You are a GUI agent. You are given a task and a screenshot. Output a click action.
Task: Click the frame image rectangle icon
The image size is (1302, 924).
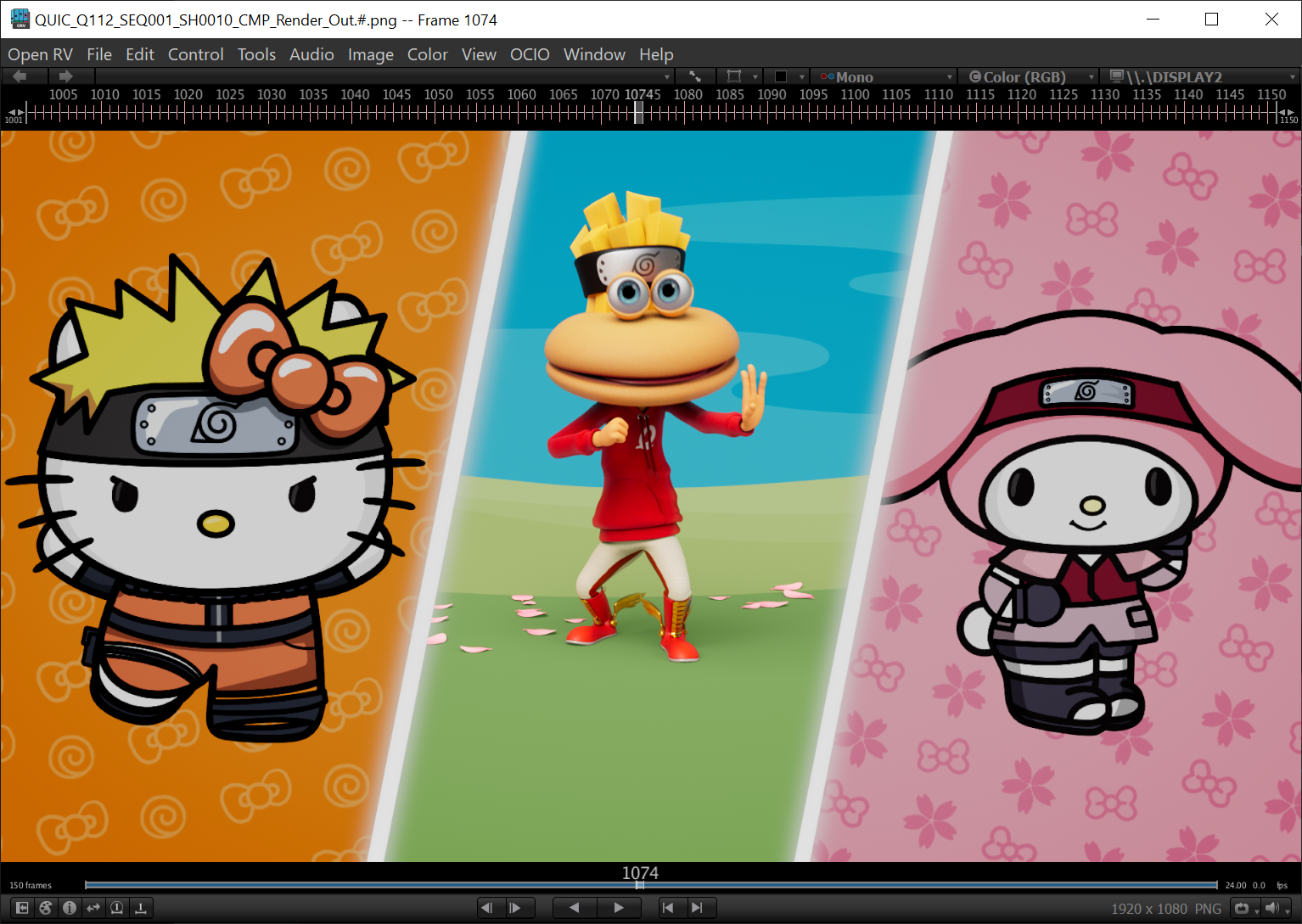point(734,76)
